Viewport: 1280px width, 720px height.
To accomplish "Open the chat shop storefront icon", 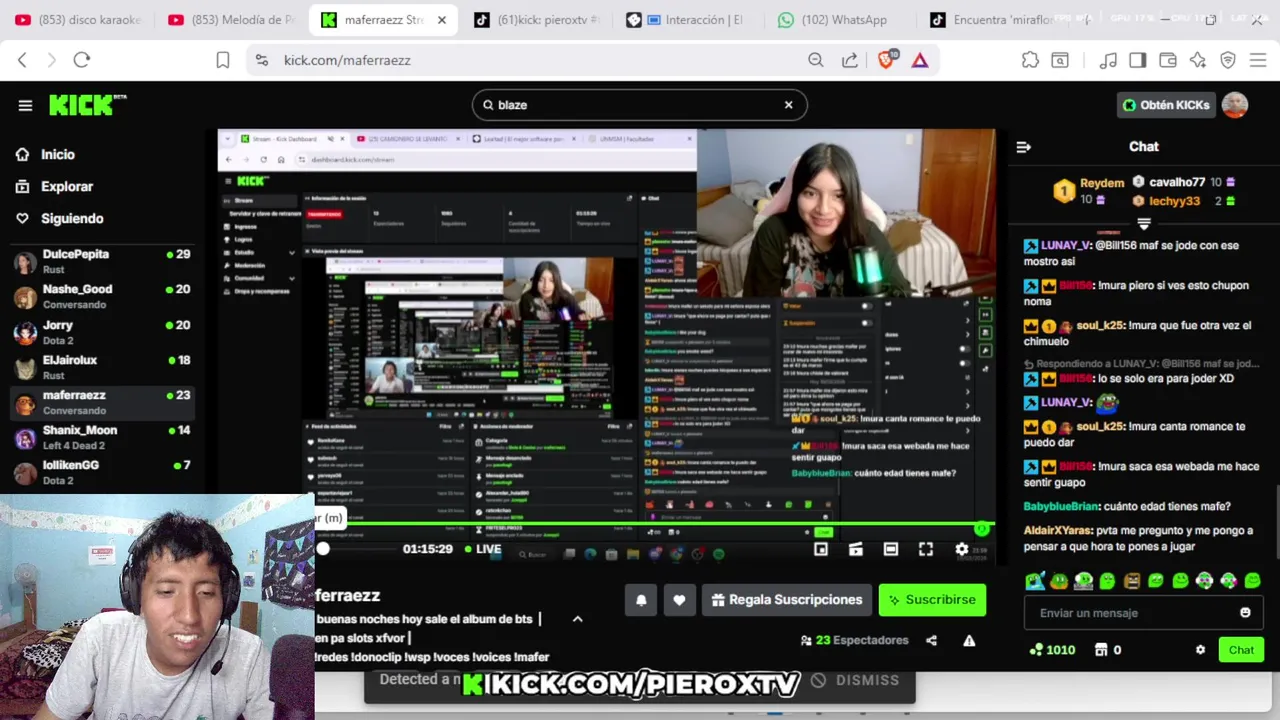I will (x=1101, y=650).
